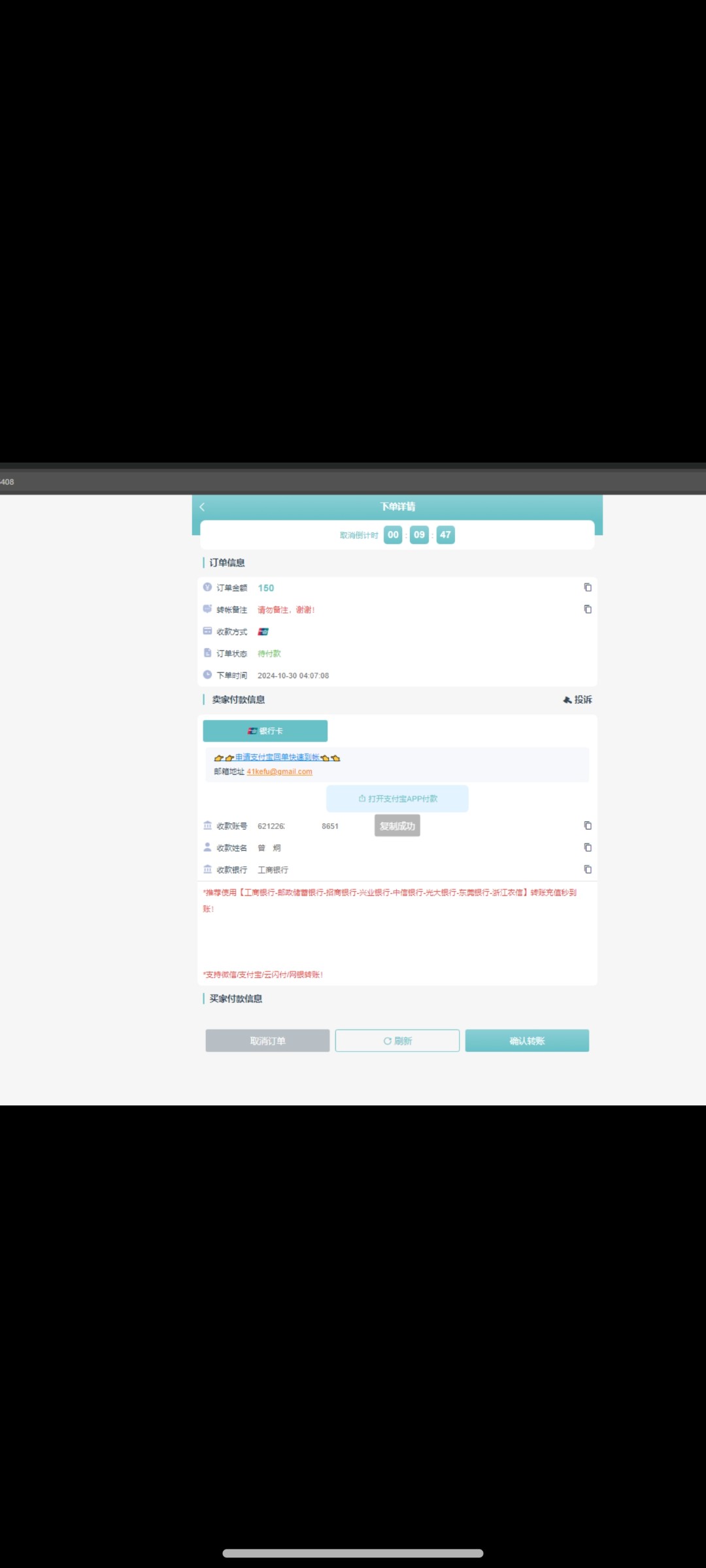Image resolution: width=706 pixels, height=1568 pixels.
Task: Click the 复制成功 toast message
Action: 397,826
